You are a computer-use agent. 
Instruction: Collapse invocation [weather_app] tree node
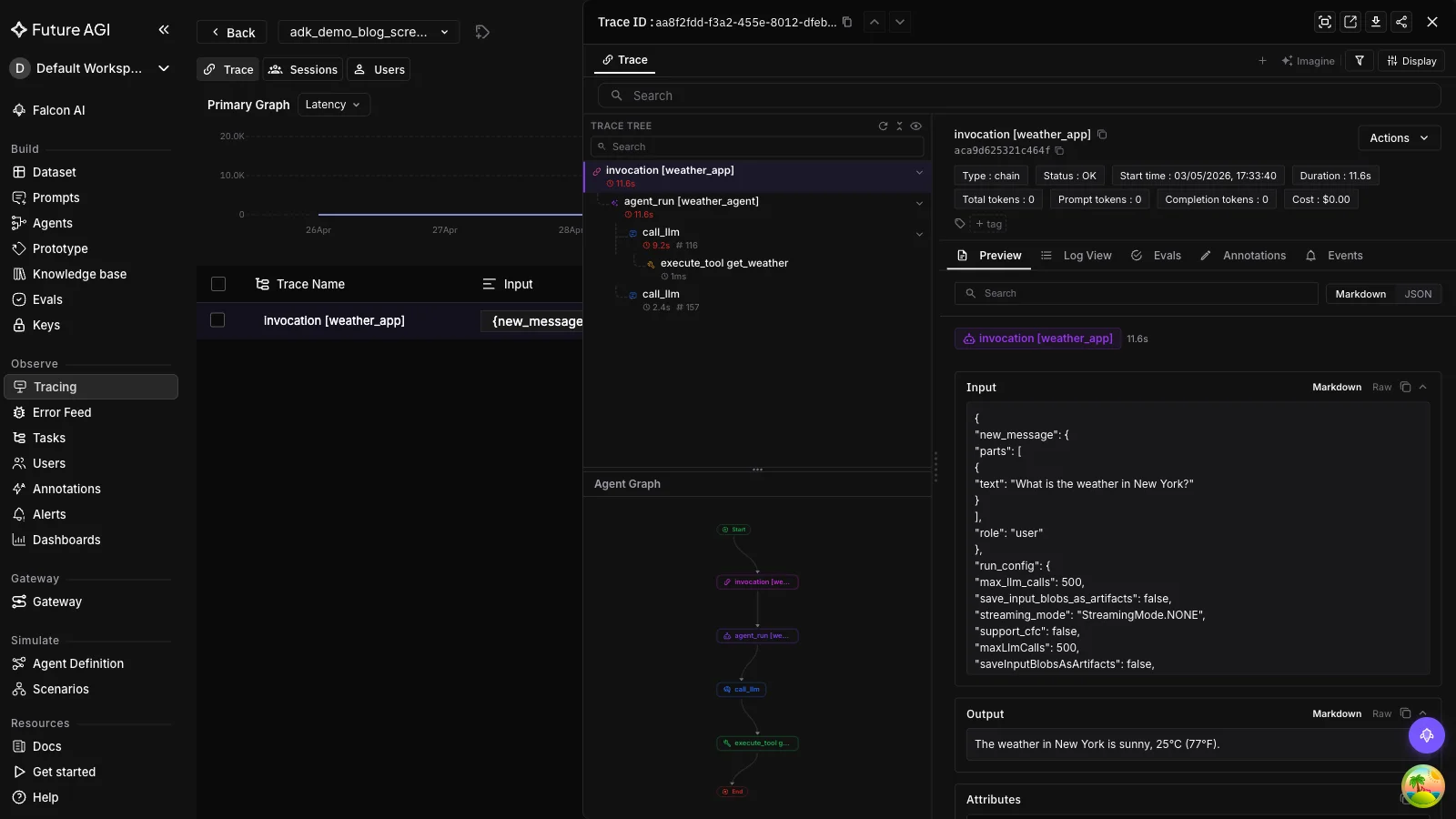pos(919,172)
